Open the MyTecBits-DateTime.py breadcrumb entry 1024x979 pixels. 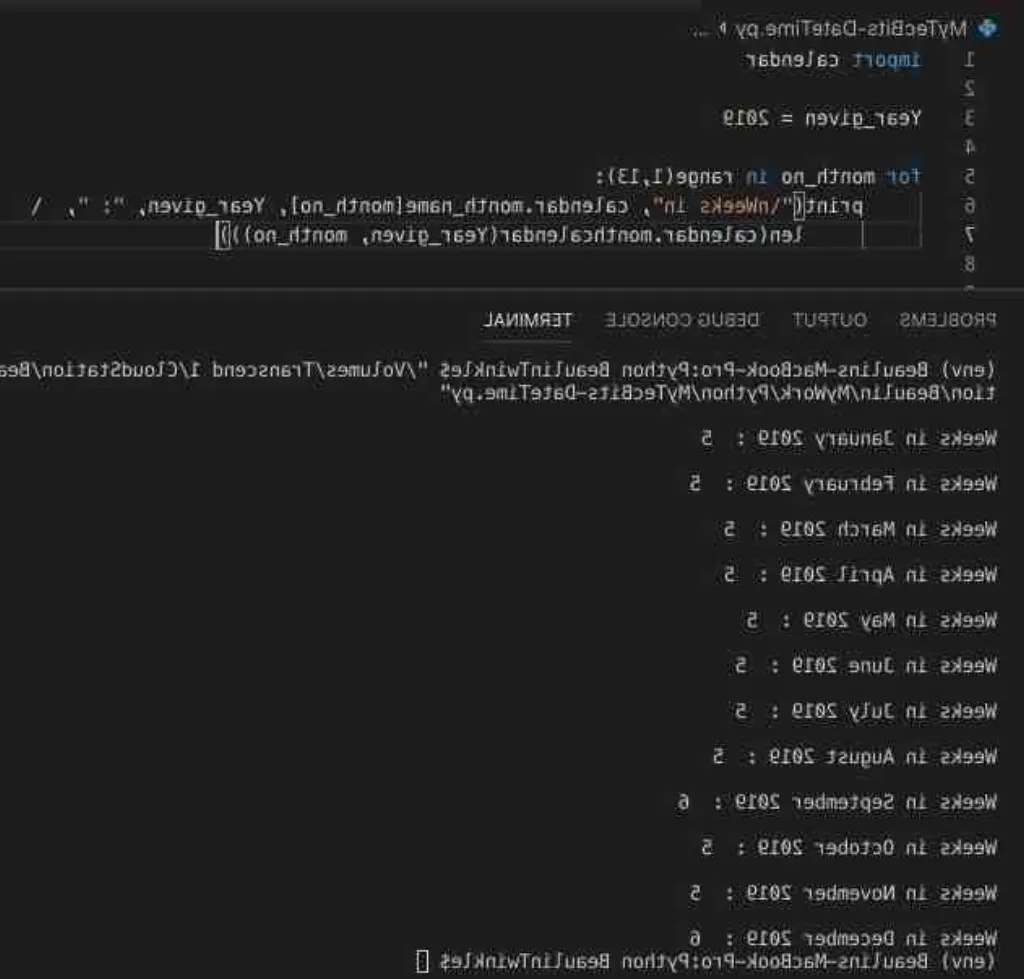850,29
